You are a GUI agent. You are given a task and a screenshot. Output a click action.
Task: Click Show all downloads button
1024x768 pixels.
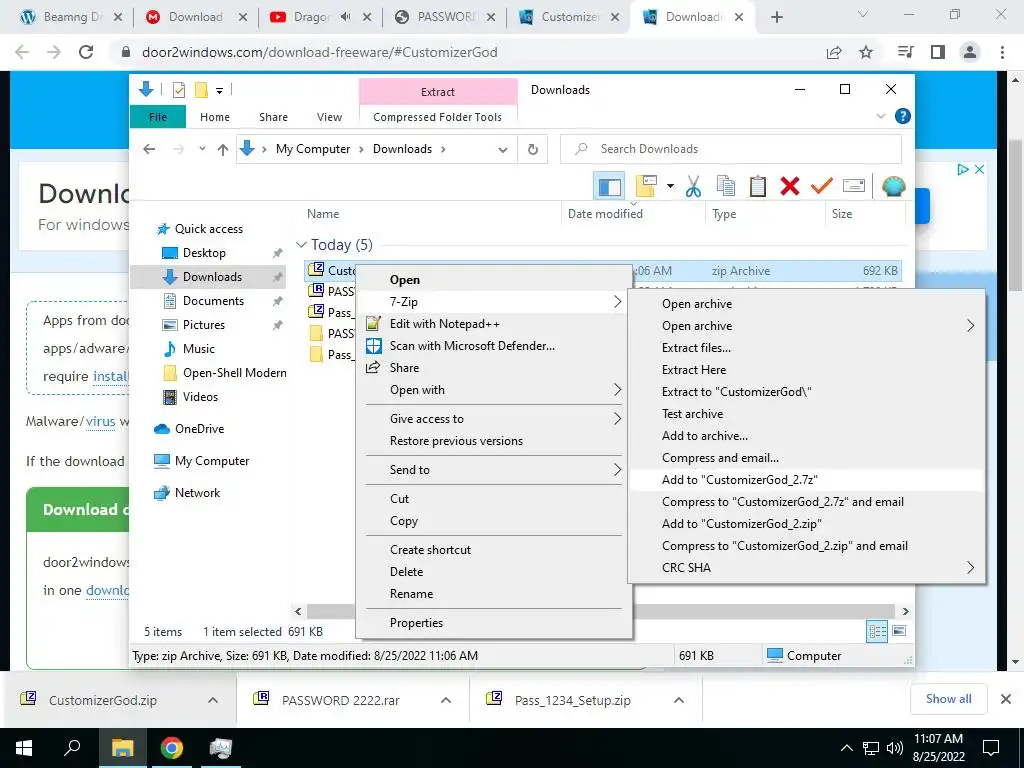(x=948, y=699)
